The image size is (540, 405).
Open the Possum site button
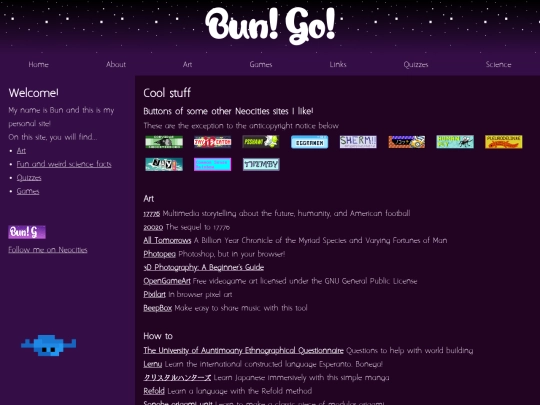coord(261,142)
